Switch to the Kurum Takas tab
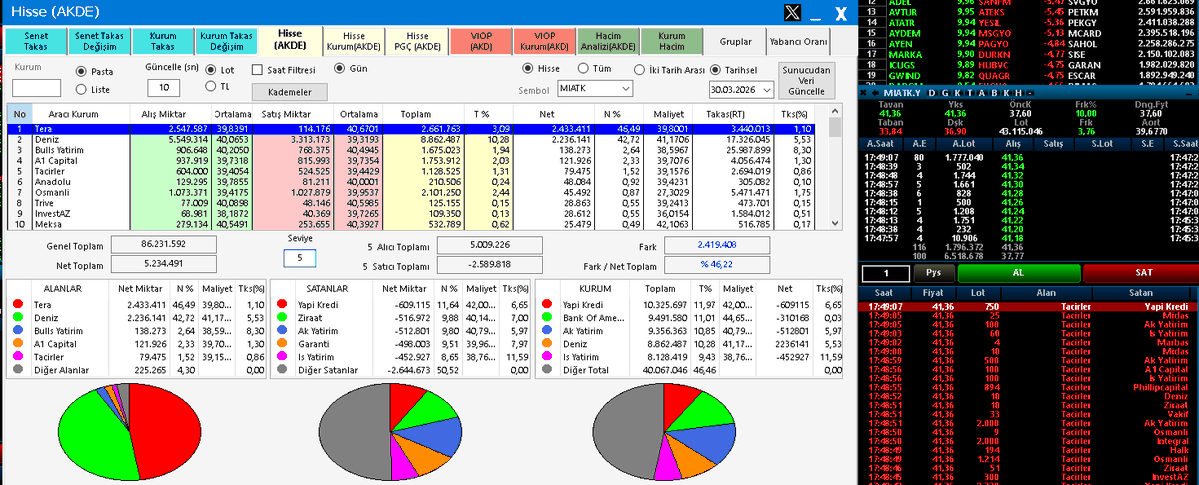Image resolution: width=1199 pixels, height=485 pixels. point(163,41)
